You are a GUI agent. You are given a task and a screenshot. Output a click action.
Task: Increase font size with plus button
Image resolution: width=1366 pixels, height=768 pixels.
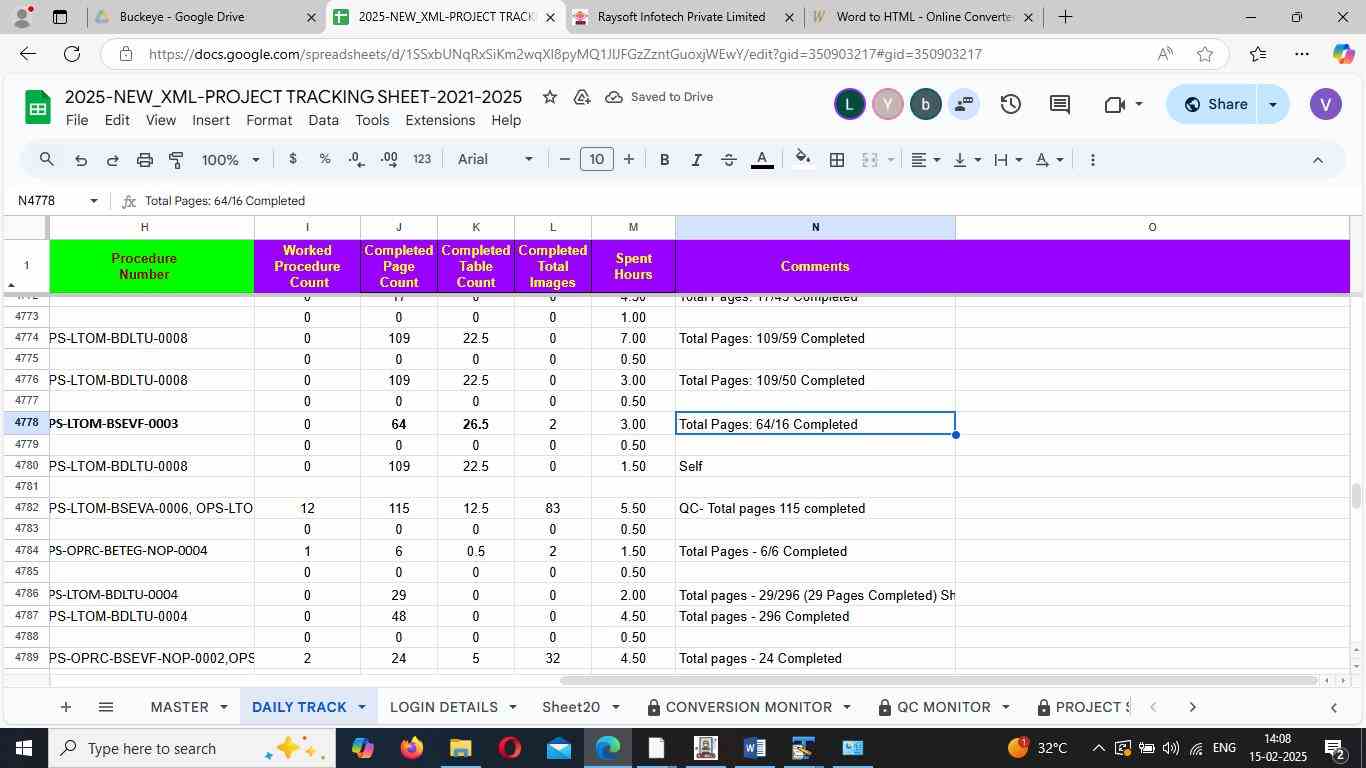point(629,160)
